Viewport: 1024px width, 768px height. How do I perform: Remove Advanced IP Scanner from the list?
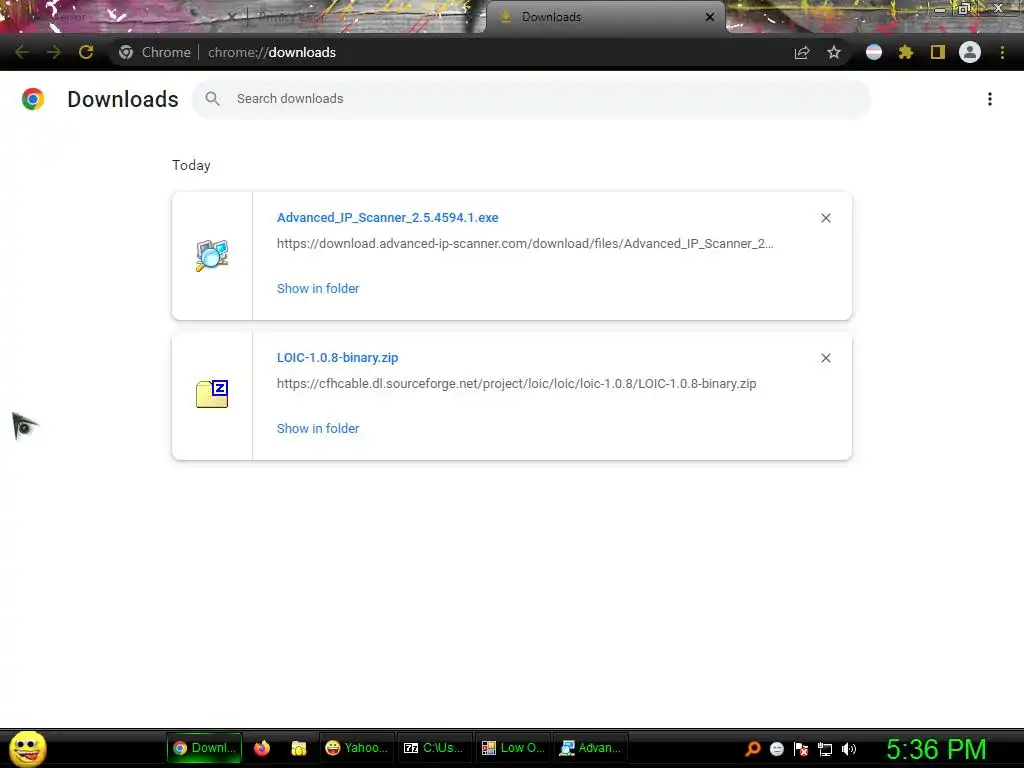825,218
